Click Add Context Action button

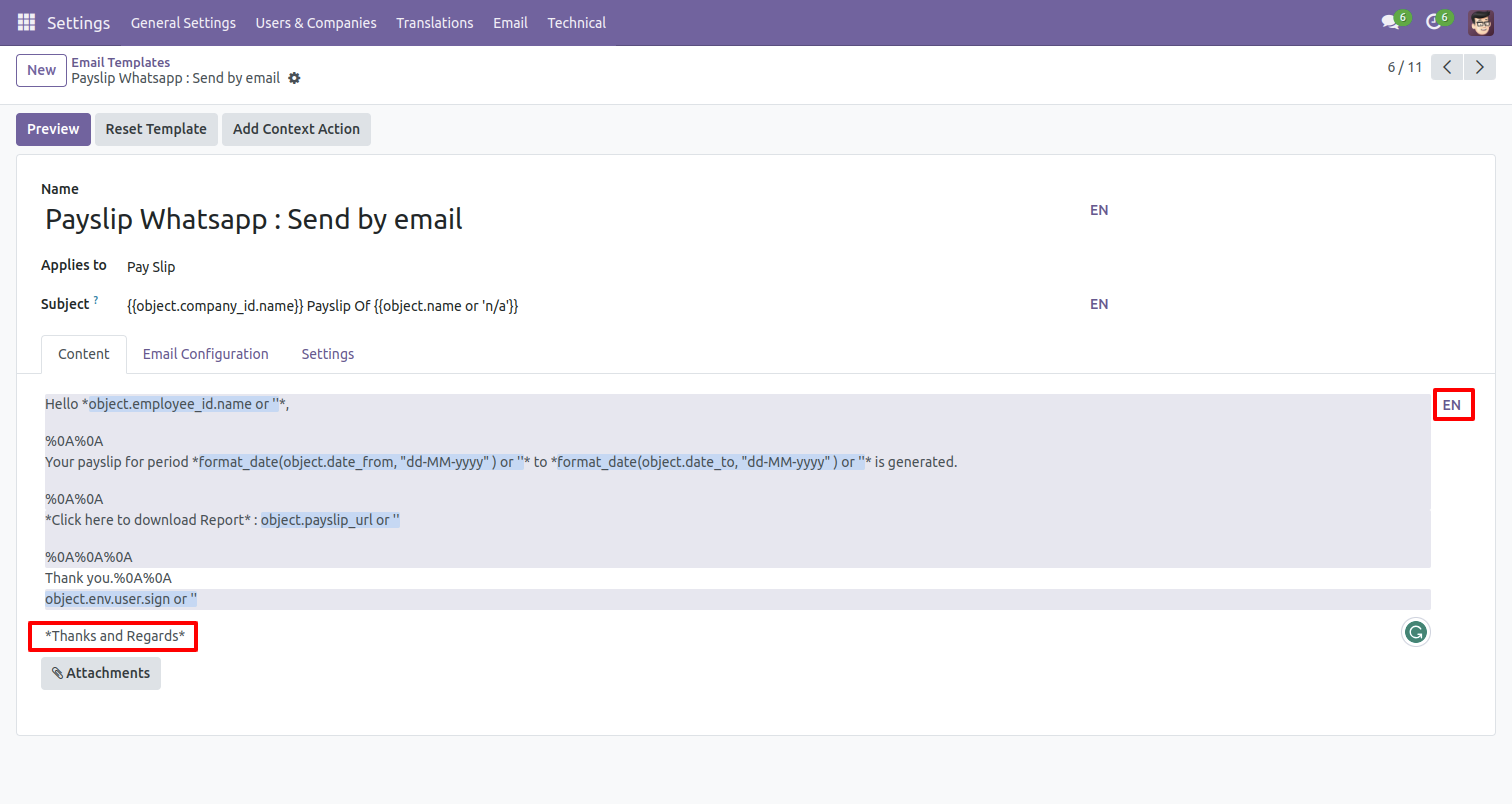click(296, 129)
